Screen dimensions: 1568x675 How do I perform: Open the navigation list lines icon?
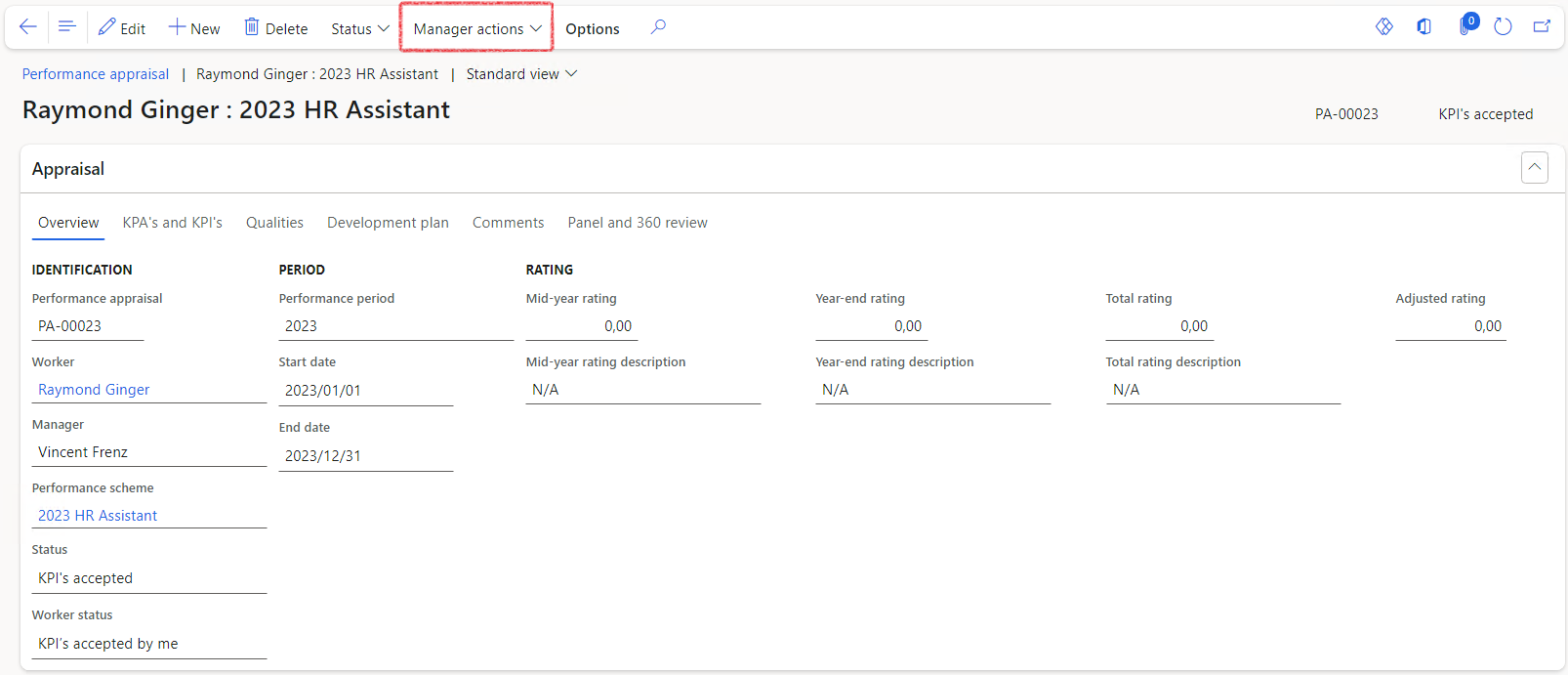[x=66, y=27]
